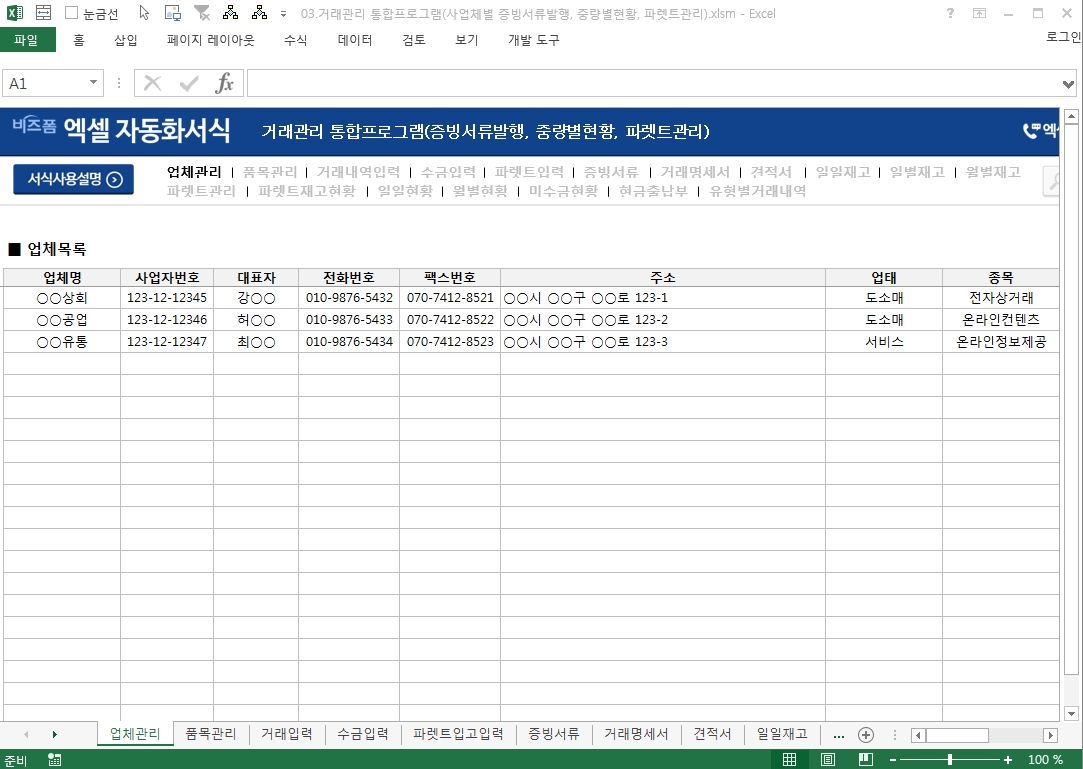Click the insert function fx icon
This screenshot has width=1083, height=769.
tap(224, 84)
